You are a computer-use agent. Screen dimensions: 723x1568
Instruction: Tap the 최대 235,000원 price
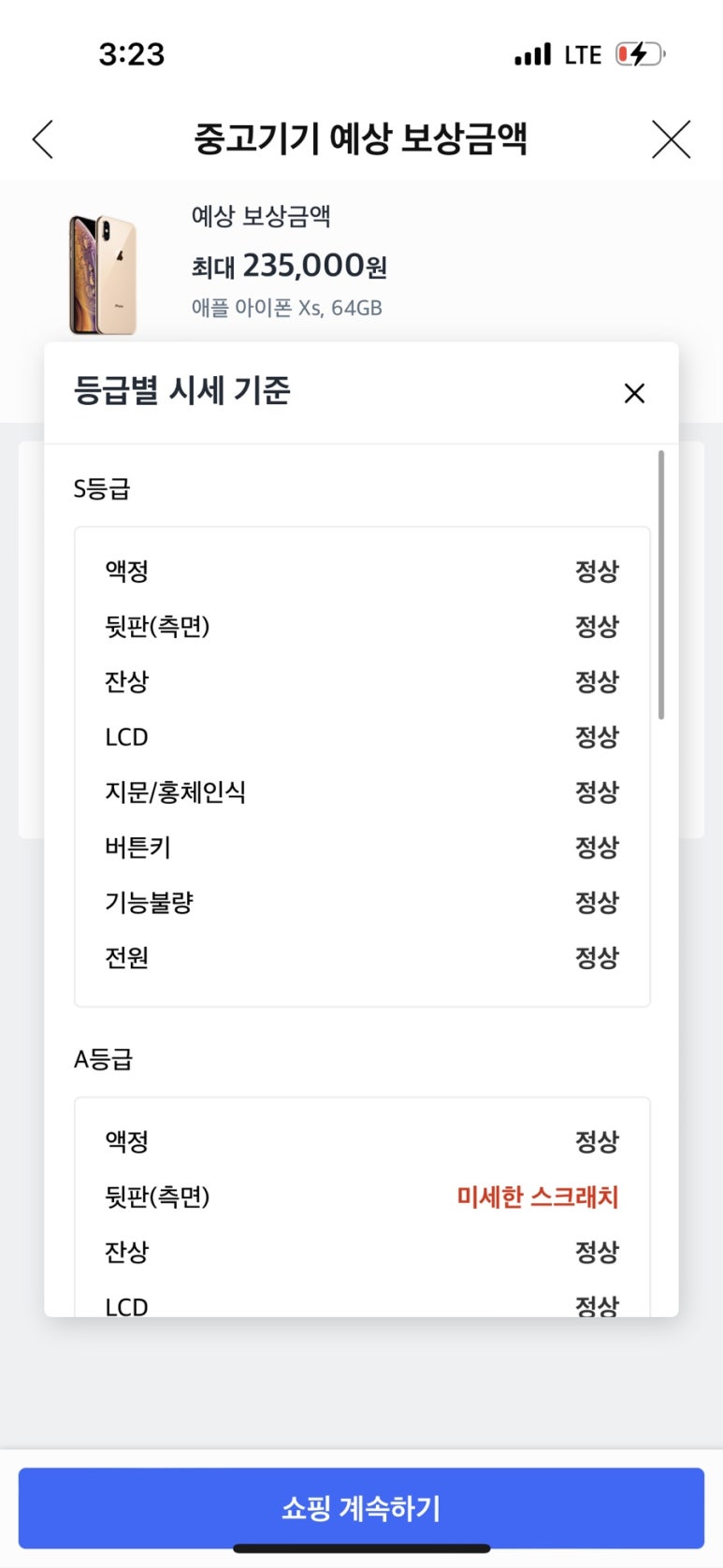point(289,267)
